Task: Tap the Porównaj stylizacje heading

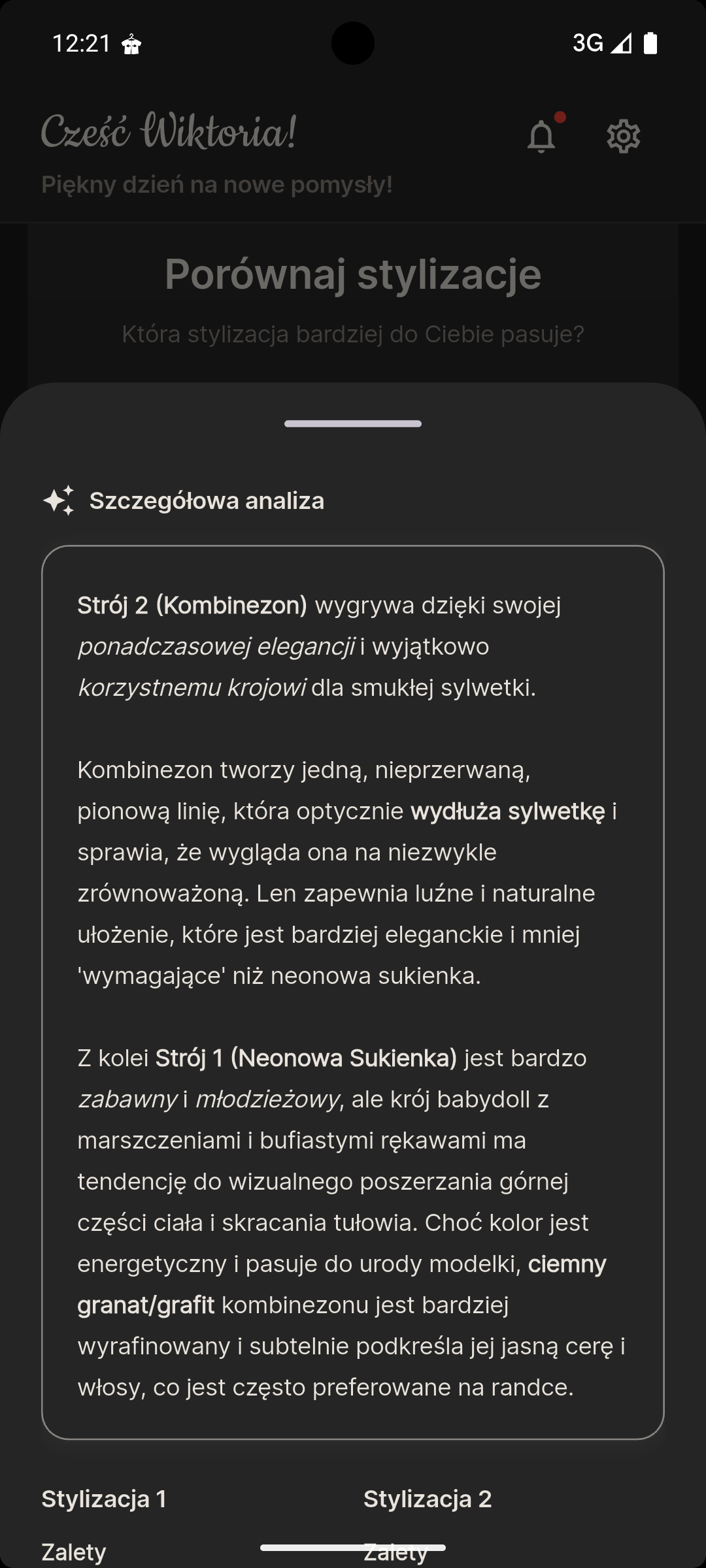Action: point(353,275)
